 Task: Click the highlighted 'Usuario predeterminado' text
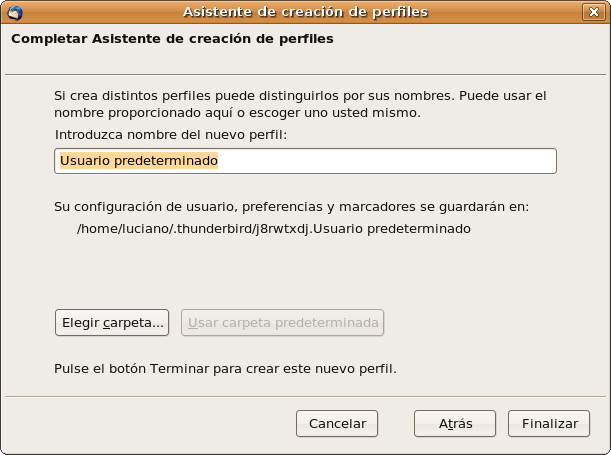click(x=139, y=160)
